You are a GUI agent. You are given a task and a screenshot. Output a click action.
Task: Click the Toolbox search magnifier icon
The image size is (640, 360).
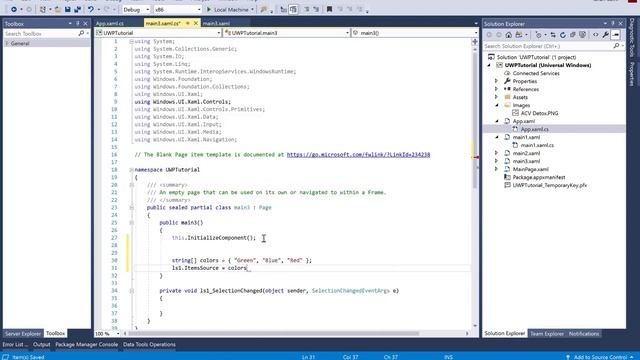pos(81,33)
